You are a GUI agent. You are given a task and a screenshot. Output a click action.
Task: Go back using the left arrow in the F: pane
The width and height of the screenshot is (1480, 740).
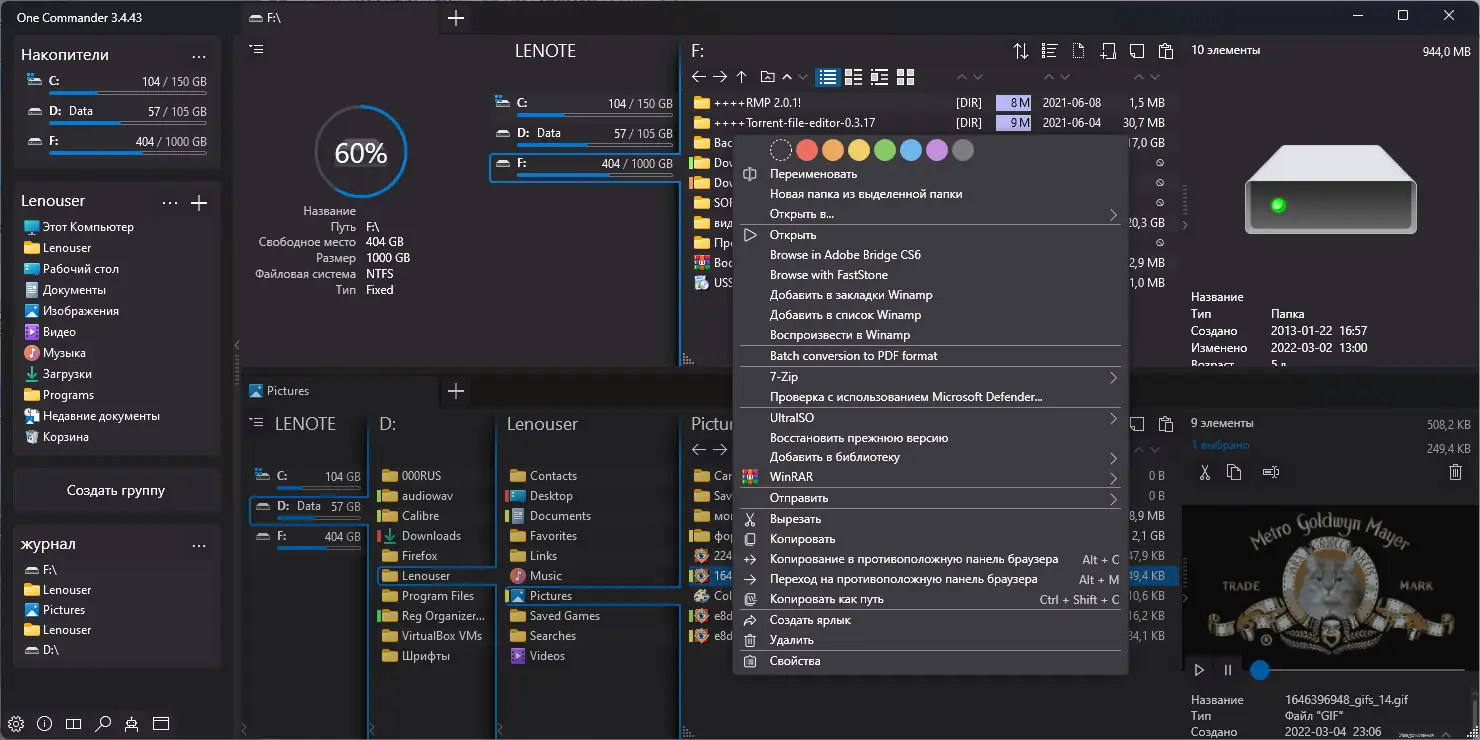pos(699,77)
